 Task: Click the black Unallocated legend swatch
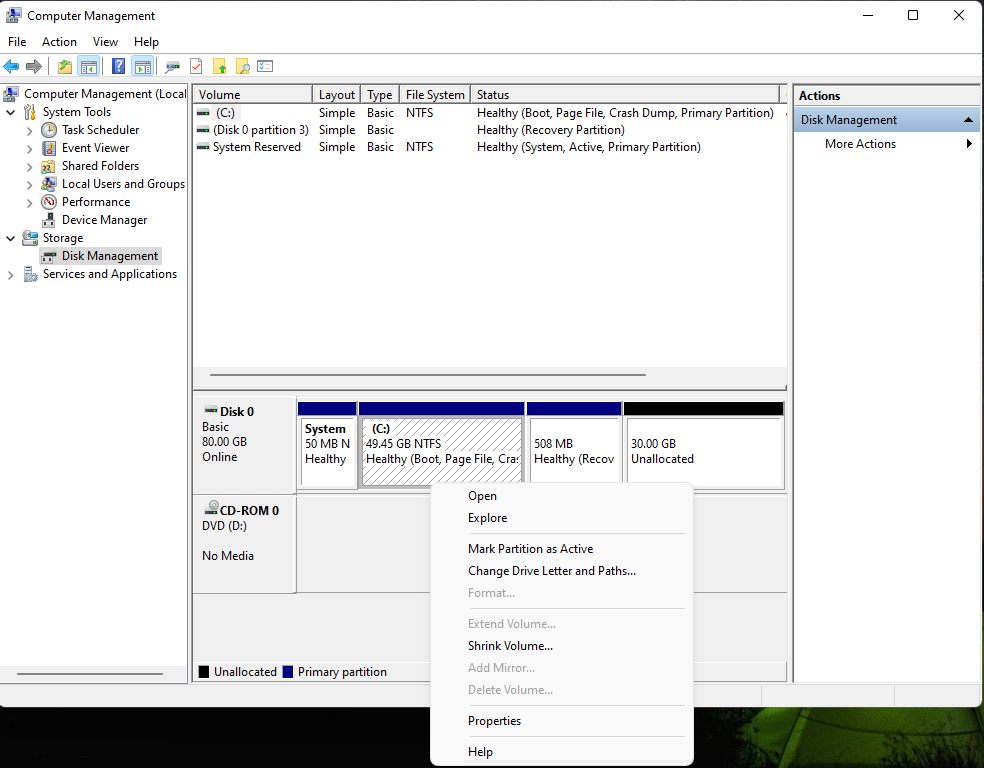click(x=203, y=672)
